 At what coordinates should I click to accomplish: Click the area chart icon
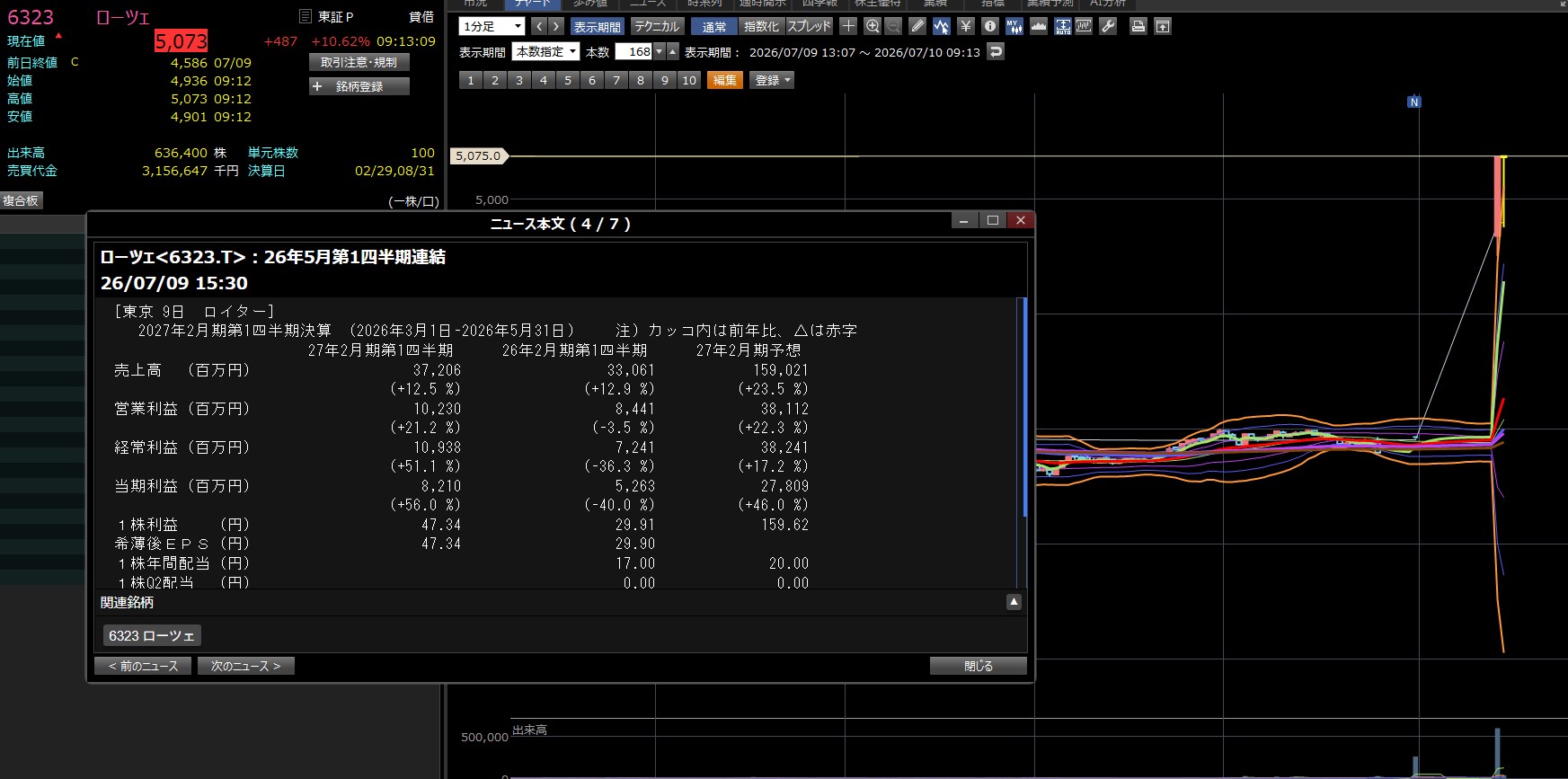tap(1039, 26)
